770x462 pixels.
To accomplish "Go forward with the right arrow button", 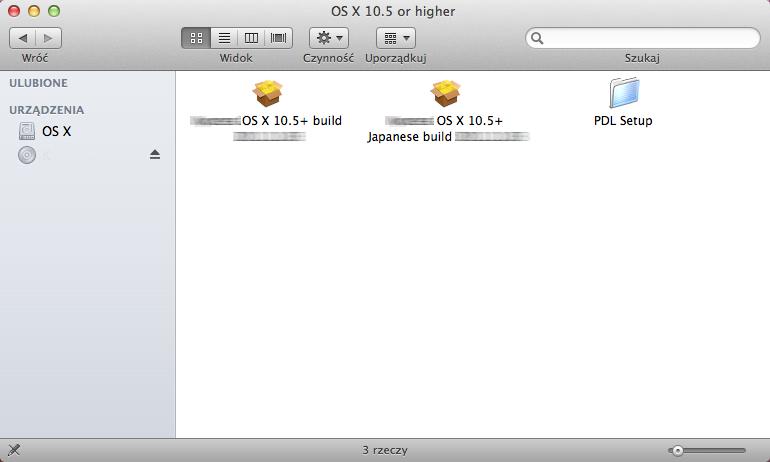I will click(48, 38).
